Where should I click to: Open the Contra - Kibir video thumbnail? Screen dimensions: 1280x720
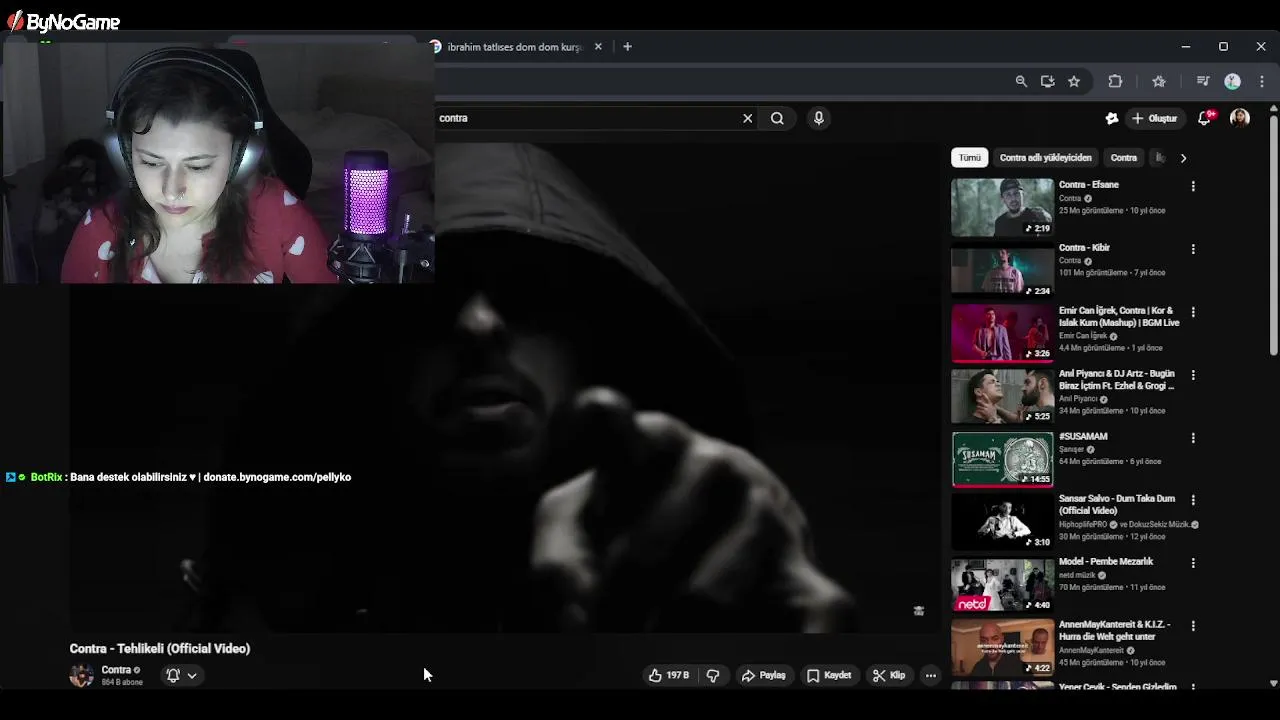pyautogui.click(x=1002, y=270)
